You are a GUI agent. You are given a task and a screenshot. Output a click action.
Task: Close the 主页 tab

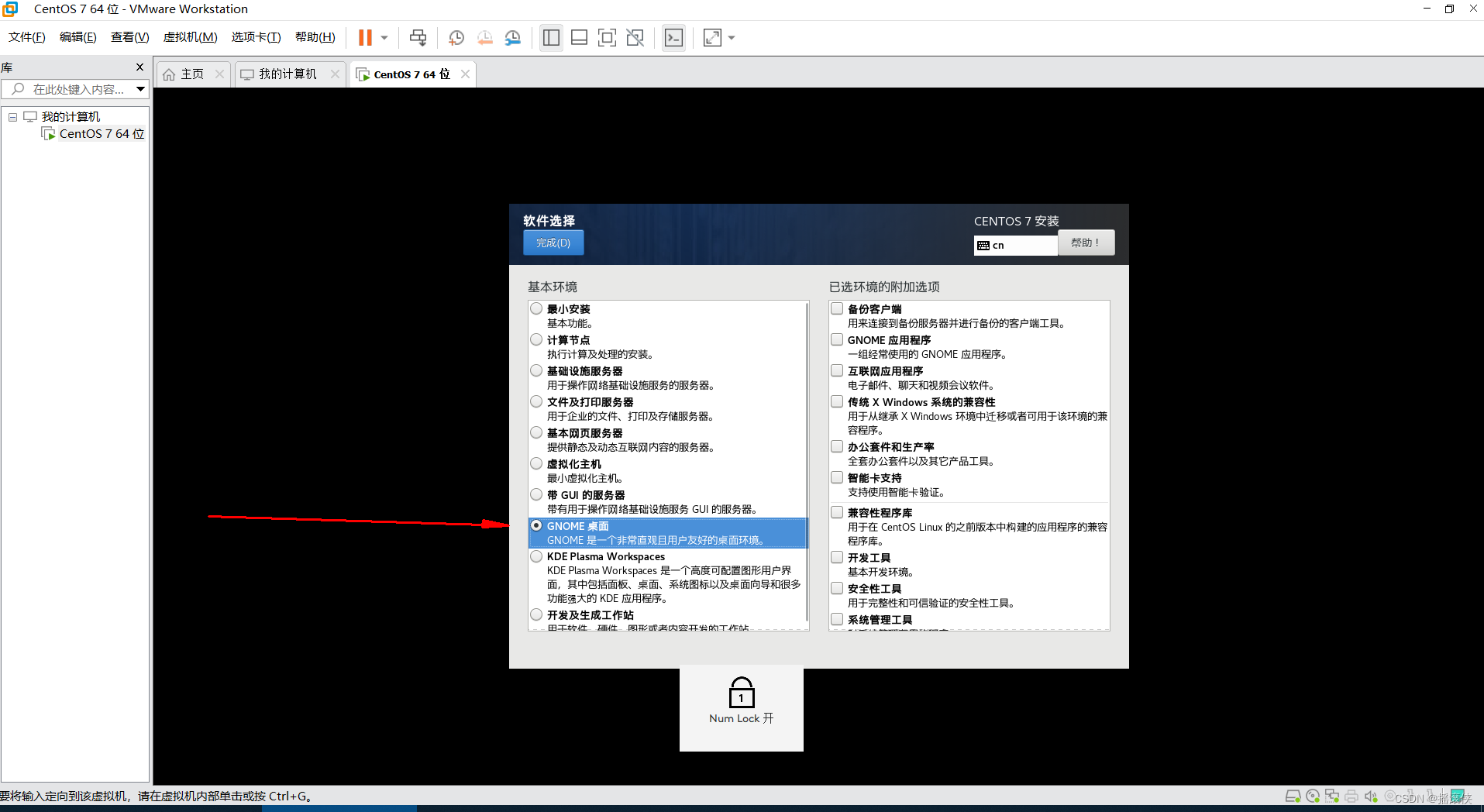pyautogui.click(x=219, y=74)
